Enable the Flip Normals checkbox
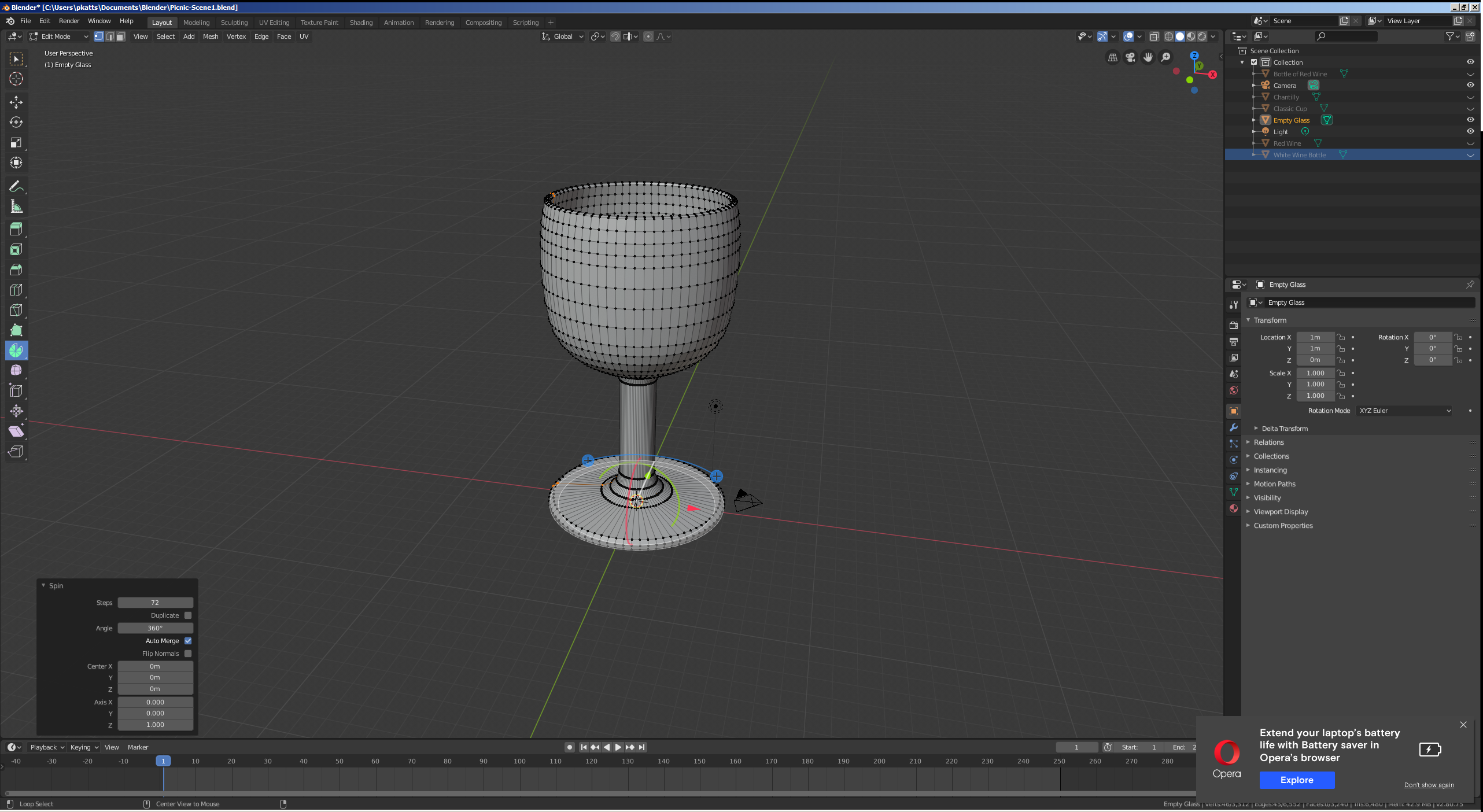The height and width of the screenshot is (812, 1483). point(188,654)
